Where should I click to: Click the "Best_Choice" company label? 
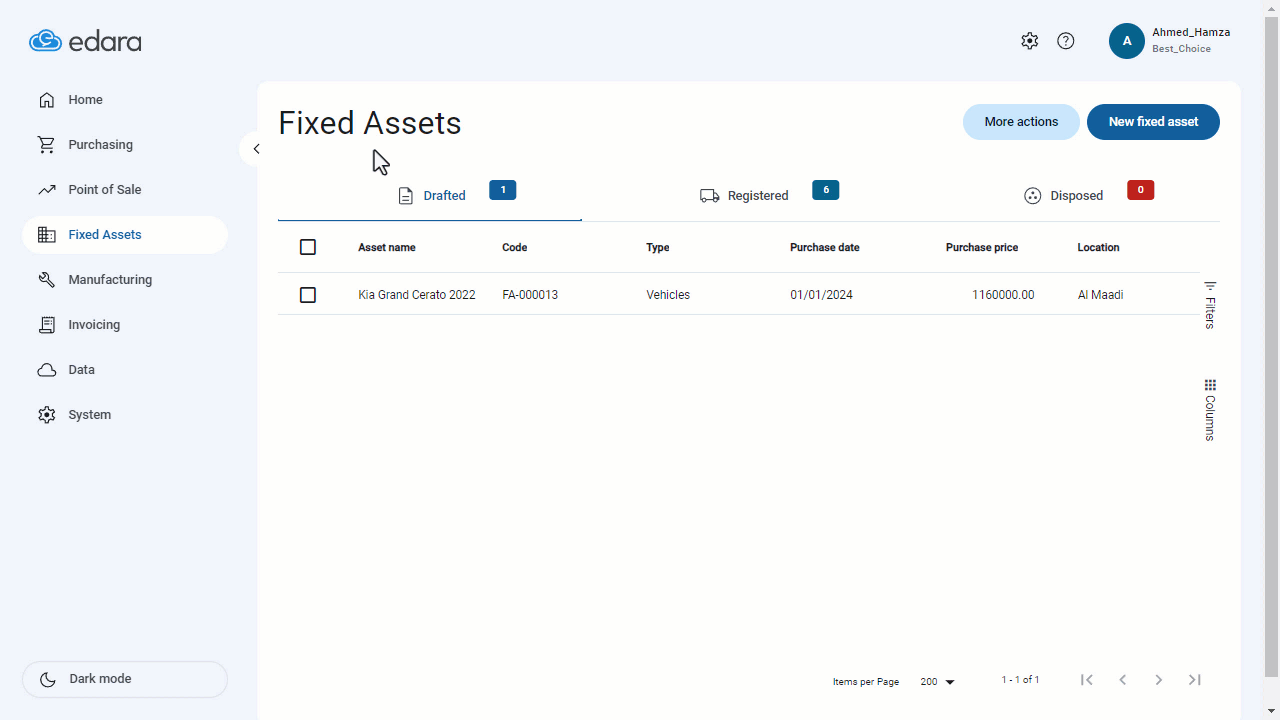pos(1181,49)
